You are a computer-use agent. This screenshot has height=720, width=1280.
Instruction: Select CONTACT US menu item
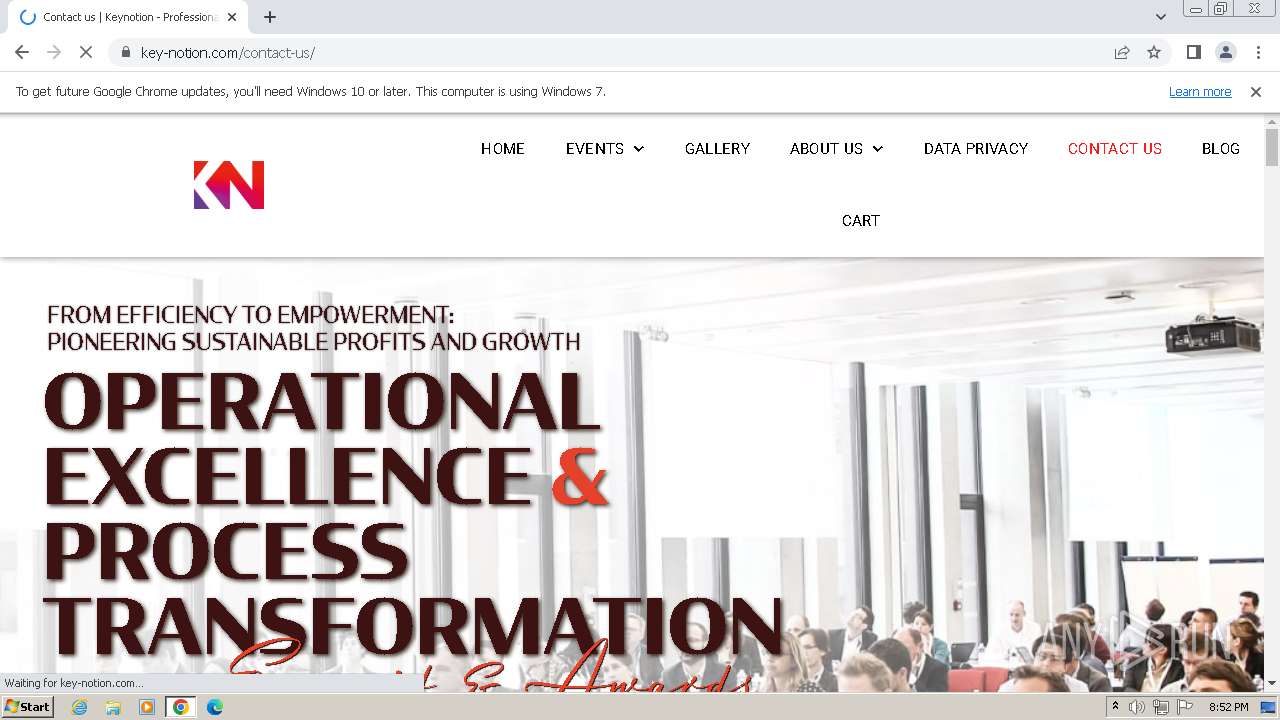1115,148
